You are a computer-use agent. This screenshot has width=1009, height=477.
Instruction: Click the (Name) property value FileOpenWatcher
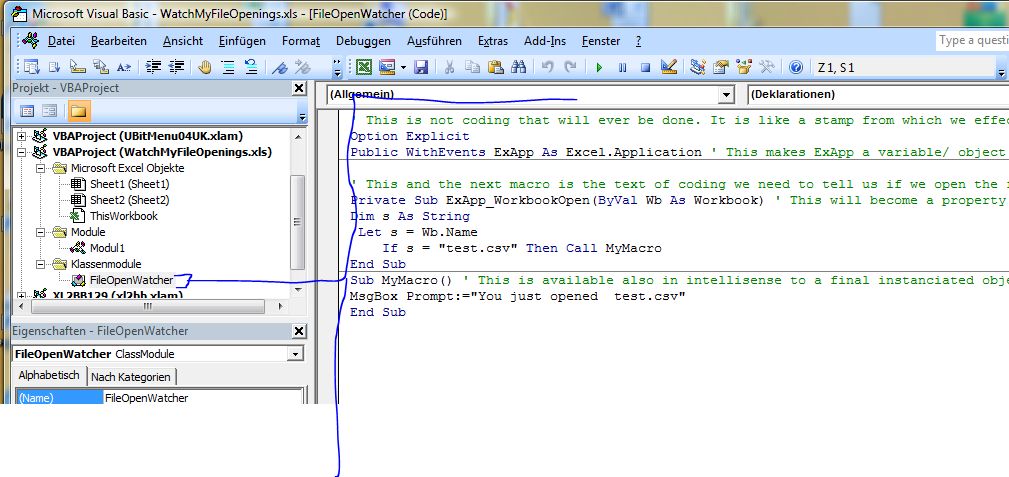coord(202,398)
